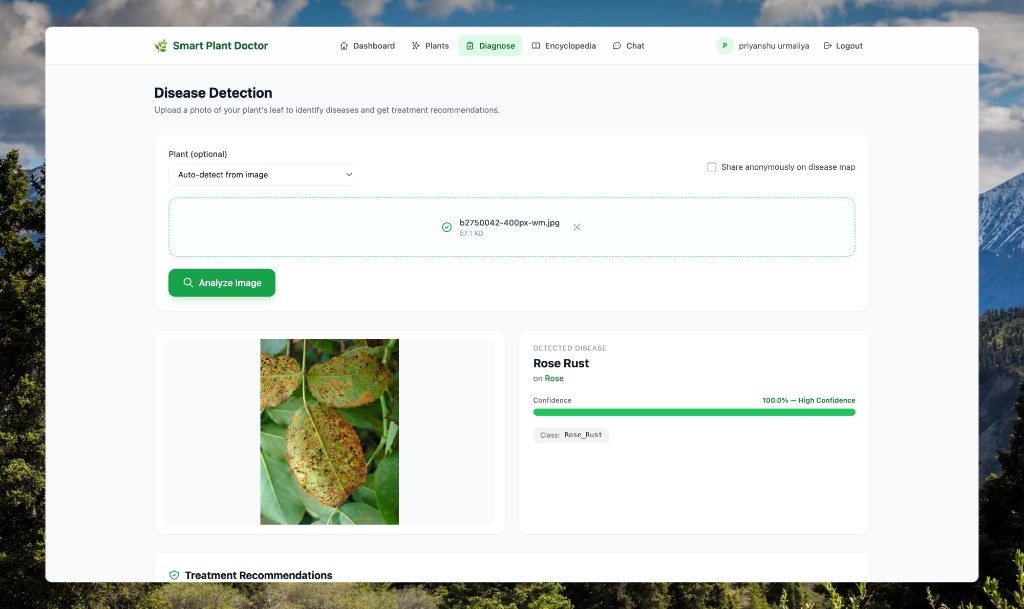Select the Diagnose tab

coord(490,46)
